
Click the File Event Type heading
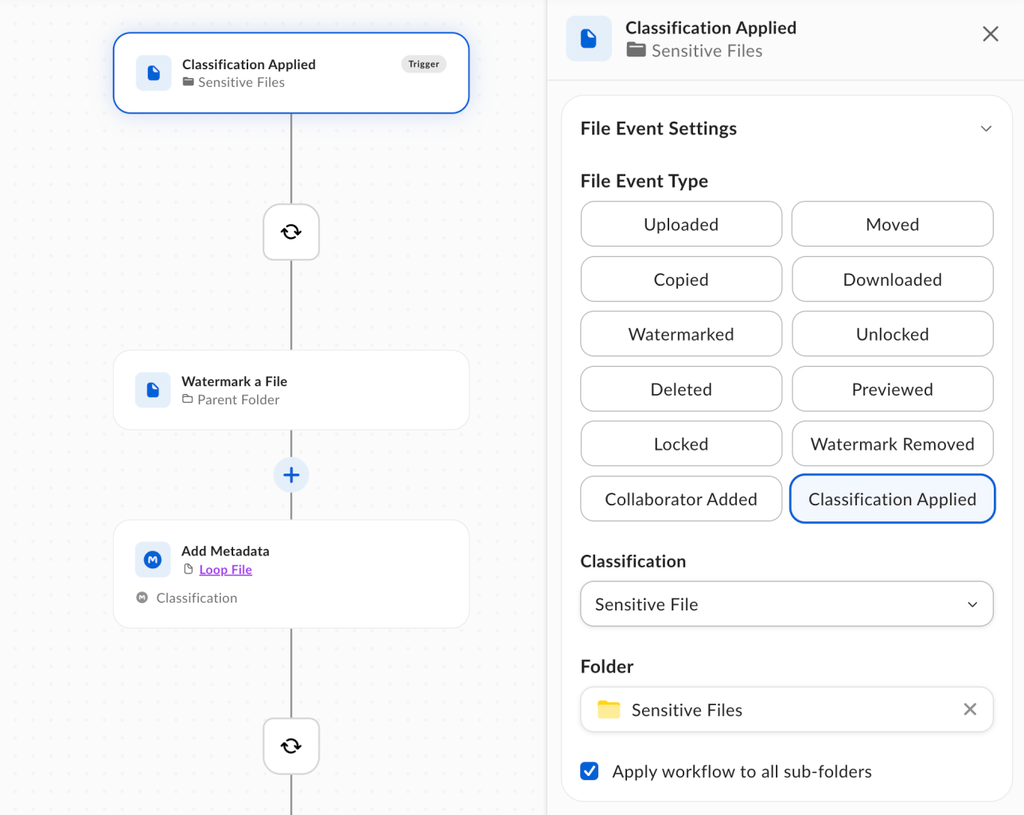644,181
